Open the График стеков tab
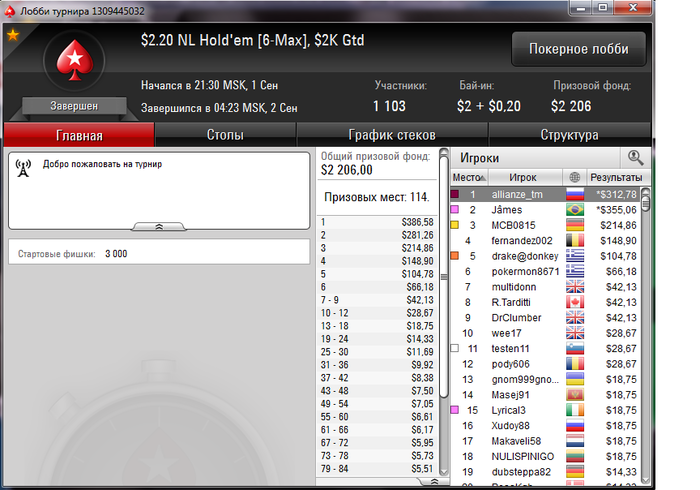Screen dimensions: 700x490 pos(392,135)
